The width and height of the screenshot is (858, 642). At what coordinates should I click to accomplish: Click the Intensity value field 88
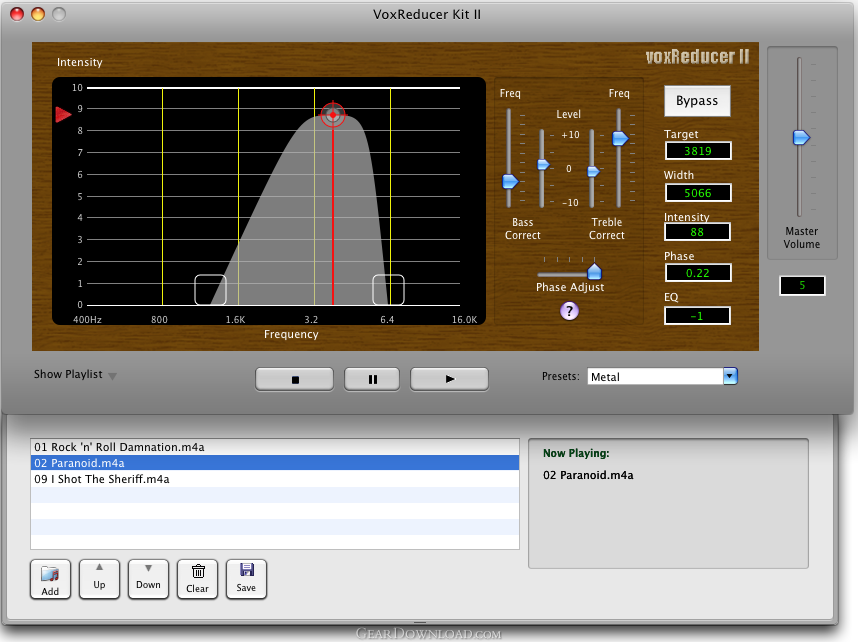tap(697, 232)
